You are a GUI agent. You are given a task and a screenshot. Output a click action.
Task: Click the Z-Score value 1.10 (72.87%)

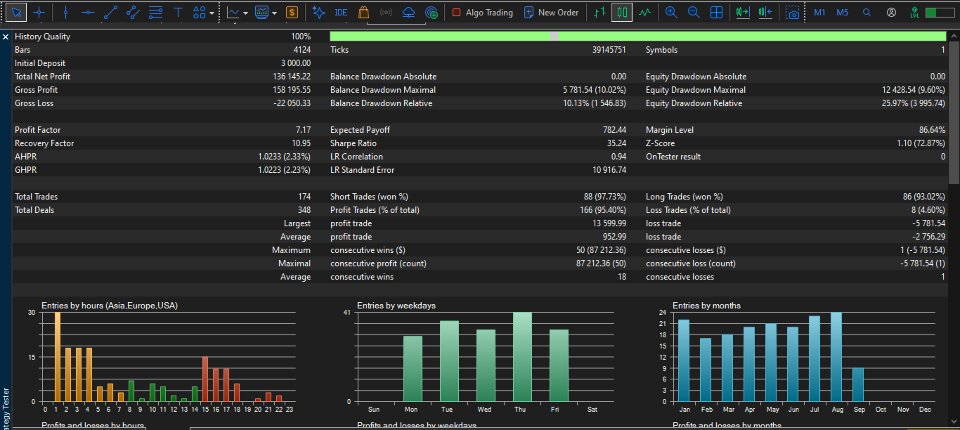coord(921,143)
